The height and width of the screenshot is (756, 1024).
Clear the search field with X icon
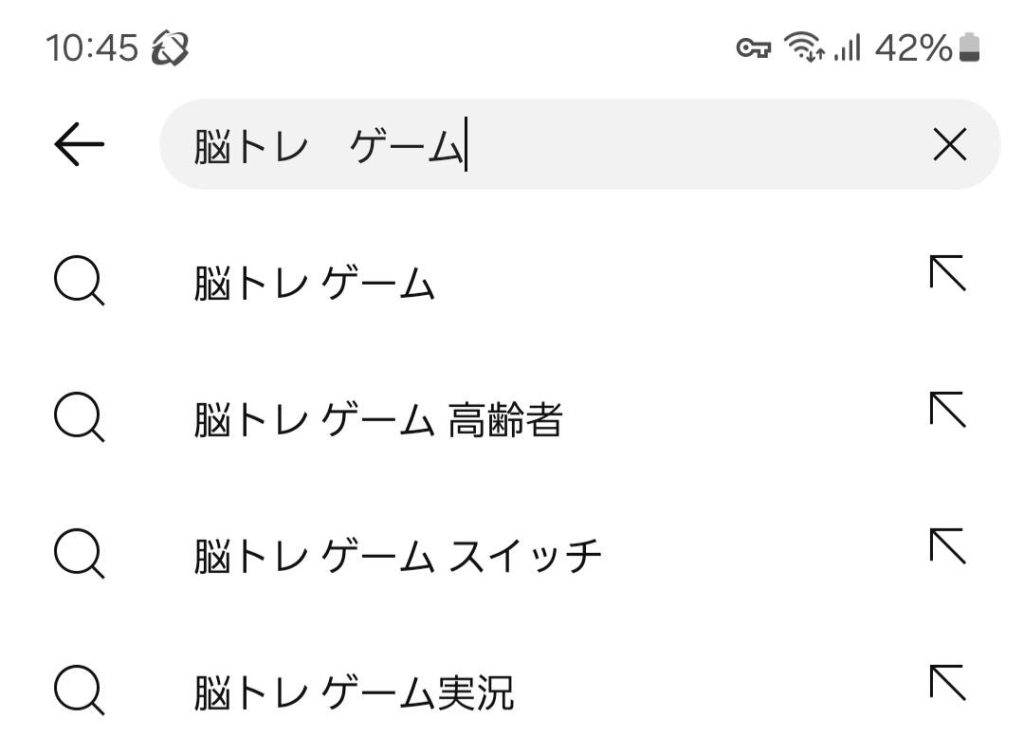click(x=949, y=147)
